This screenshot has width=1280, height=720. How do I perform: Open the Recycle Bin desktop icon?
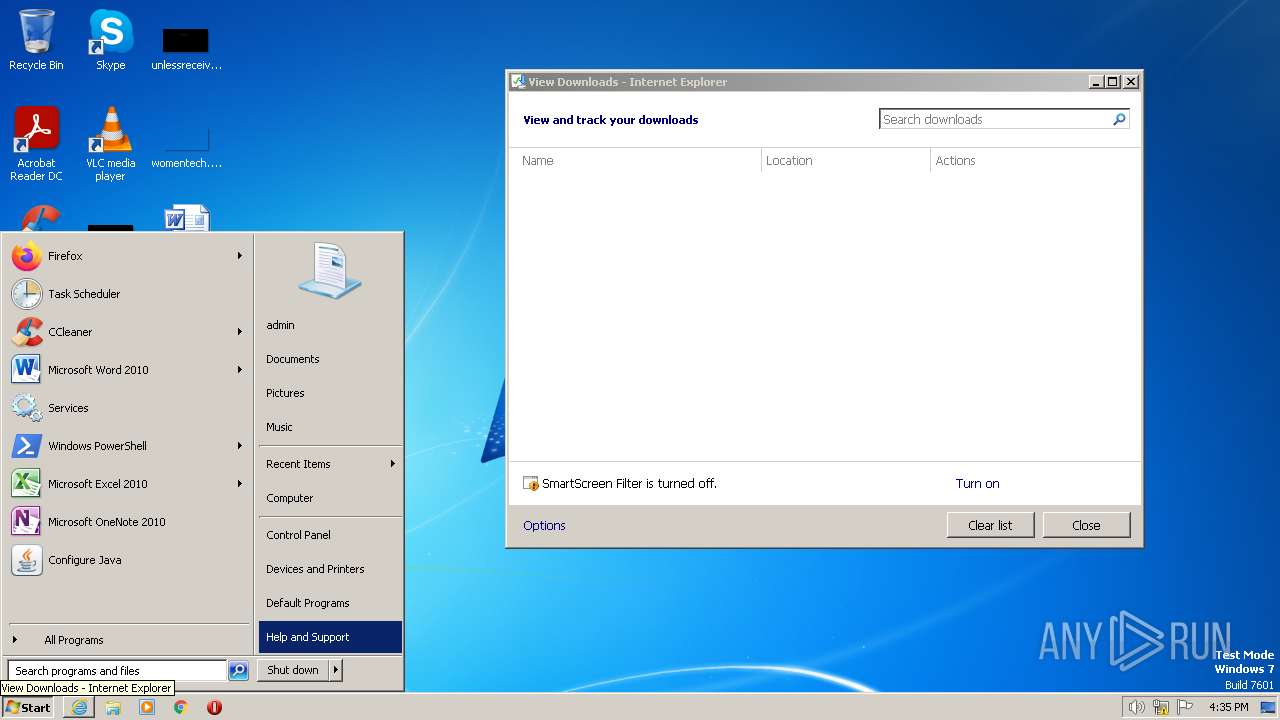point(36,40)
